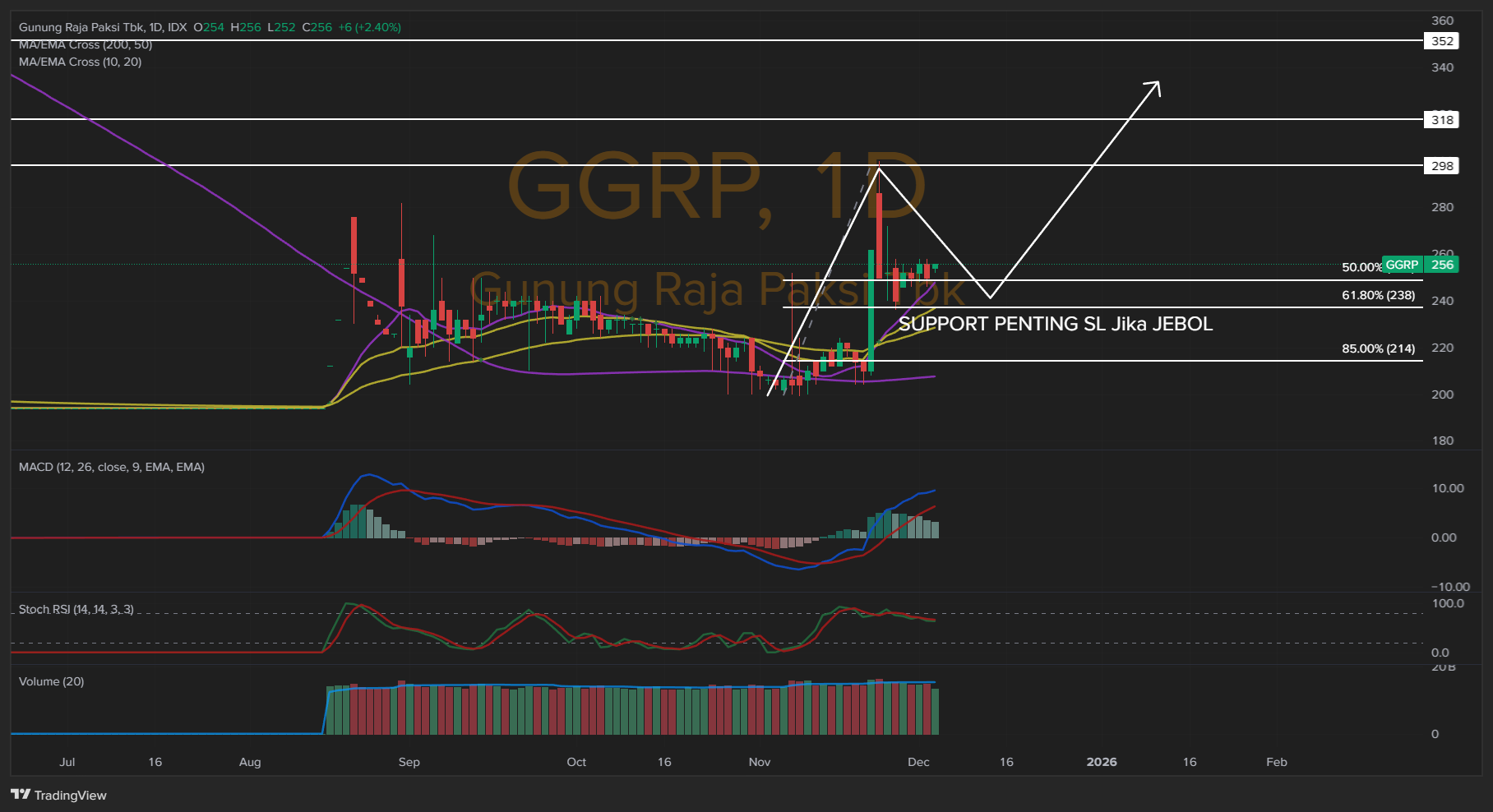Click the green GGRP 256 last price label

[1421, 265]
